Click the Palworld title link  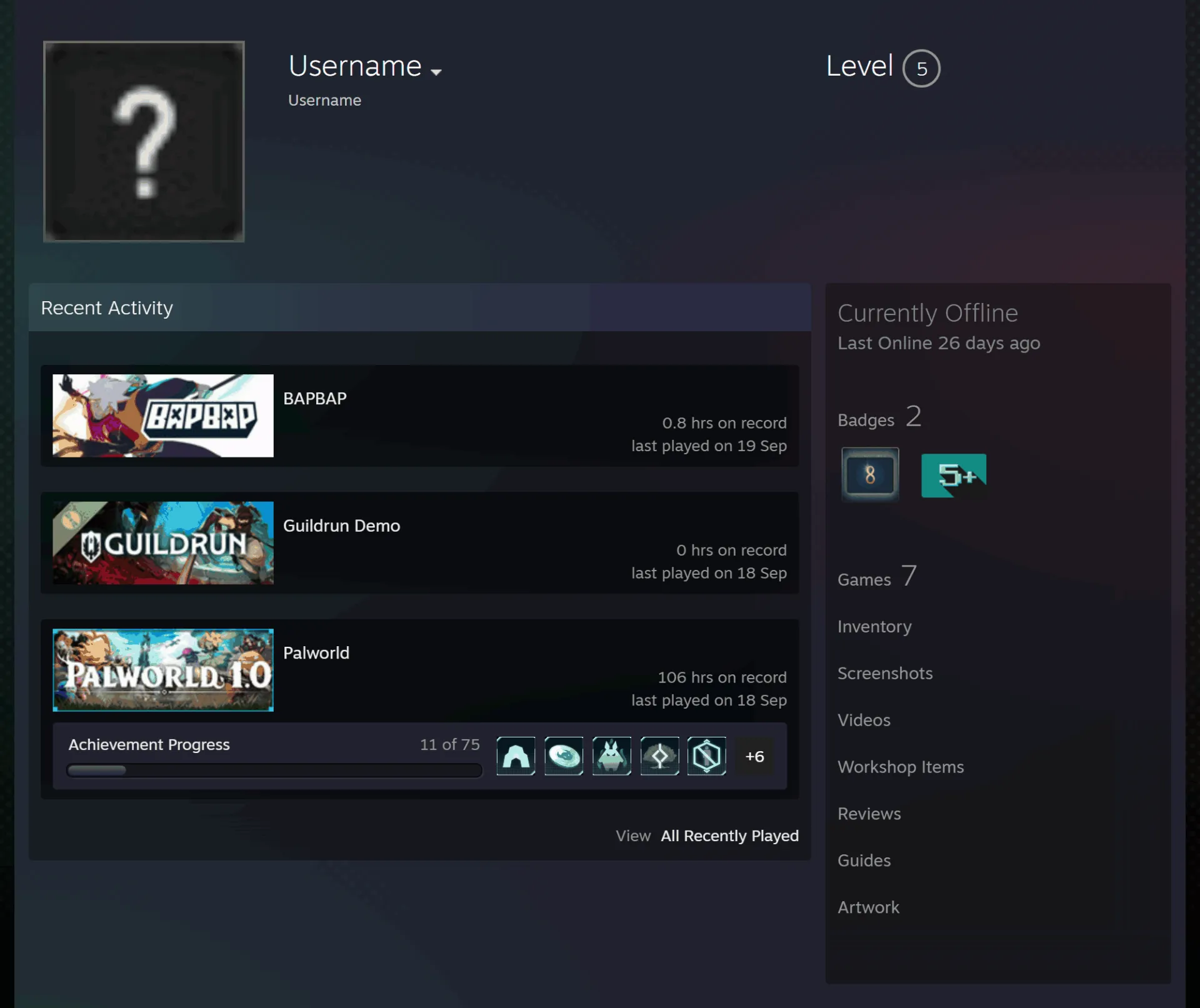point(316,653)
